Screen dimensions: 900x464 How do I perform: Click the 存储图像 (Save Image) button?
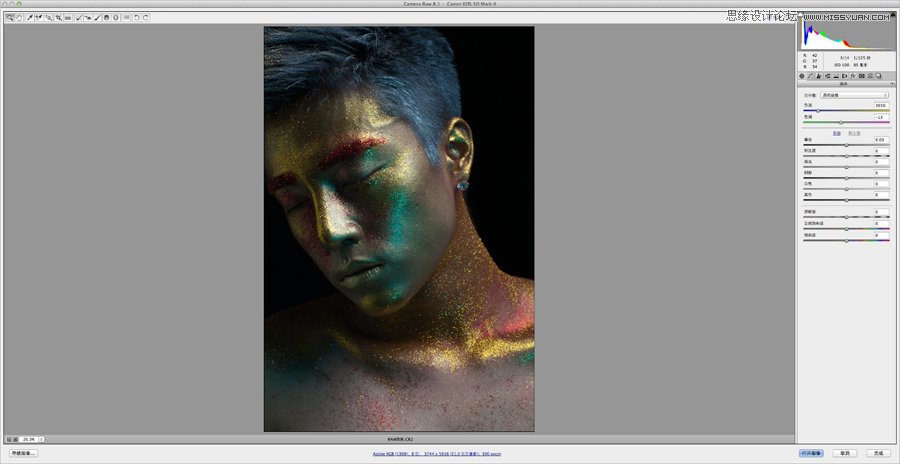coord(23,453)
